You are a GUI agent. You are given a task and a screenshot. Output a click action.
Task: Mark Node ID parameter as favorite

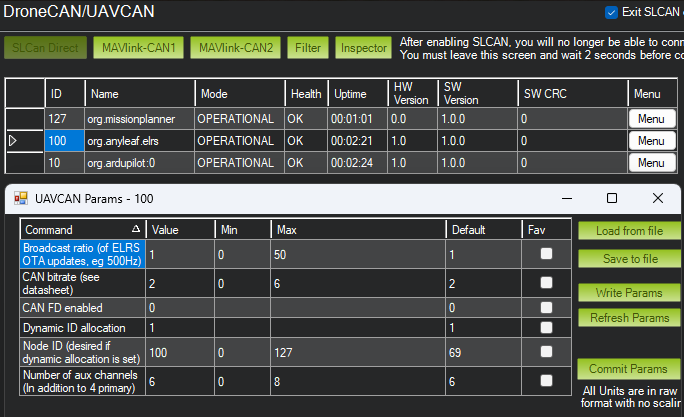click(546, 352)
